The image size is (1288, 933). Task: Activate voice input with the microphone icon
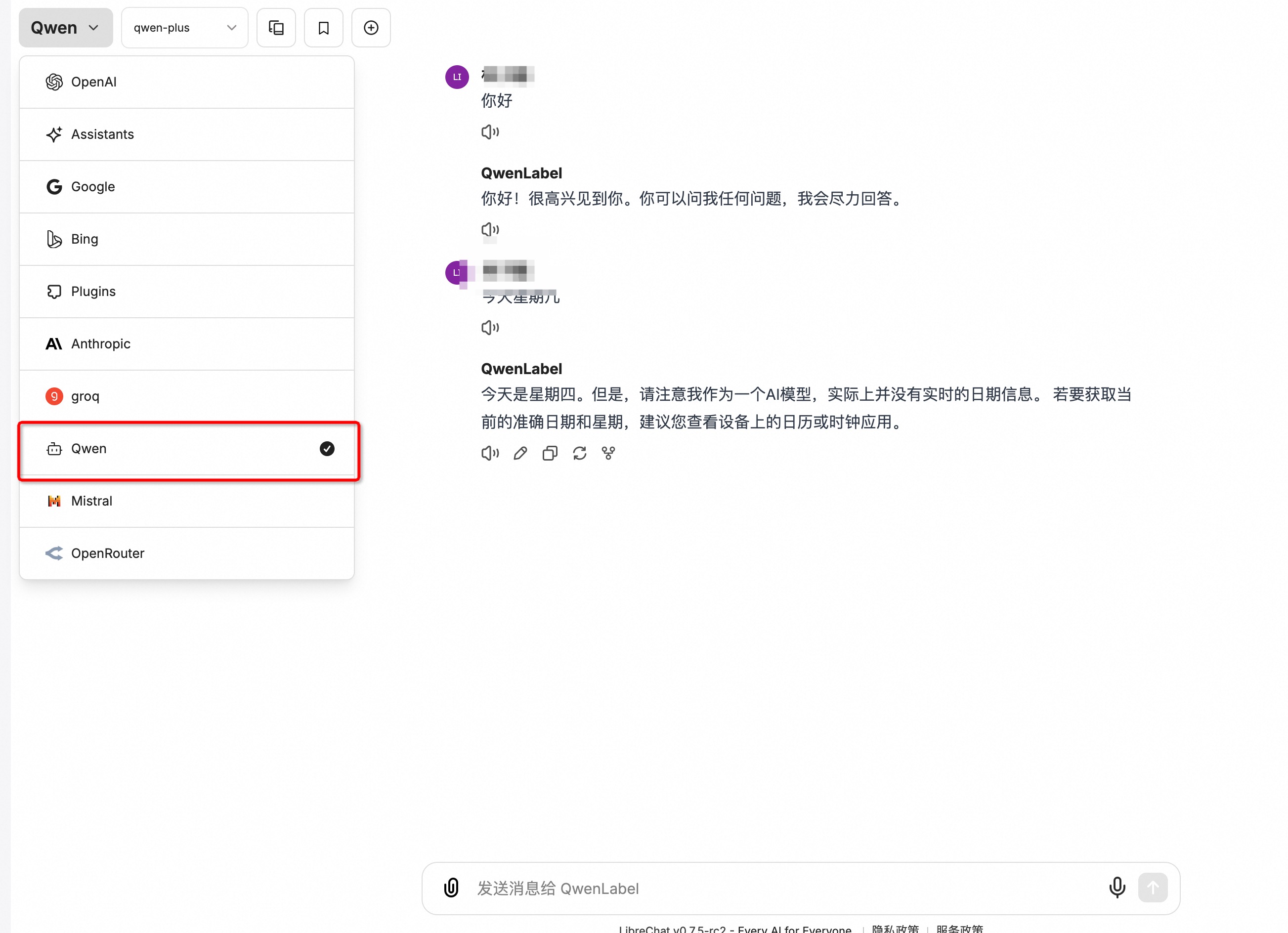tap(1117, 888)
